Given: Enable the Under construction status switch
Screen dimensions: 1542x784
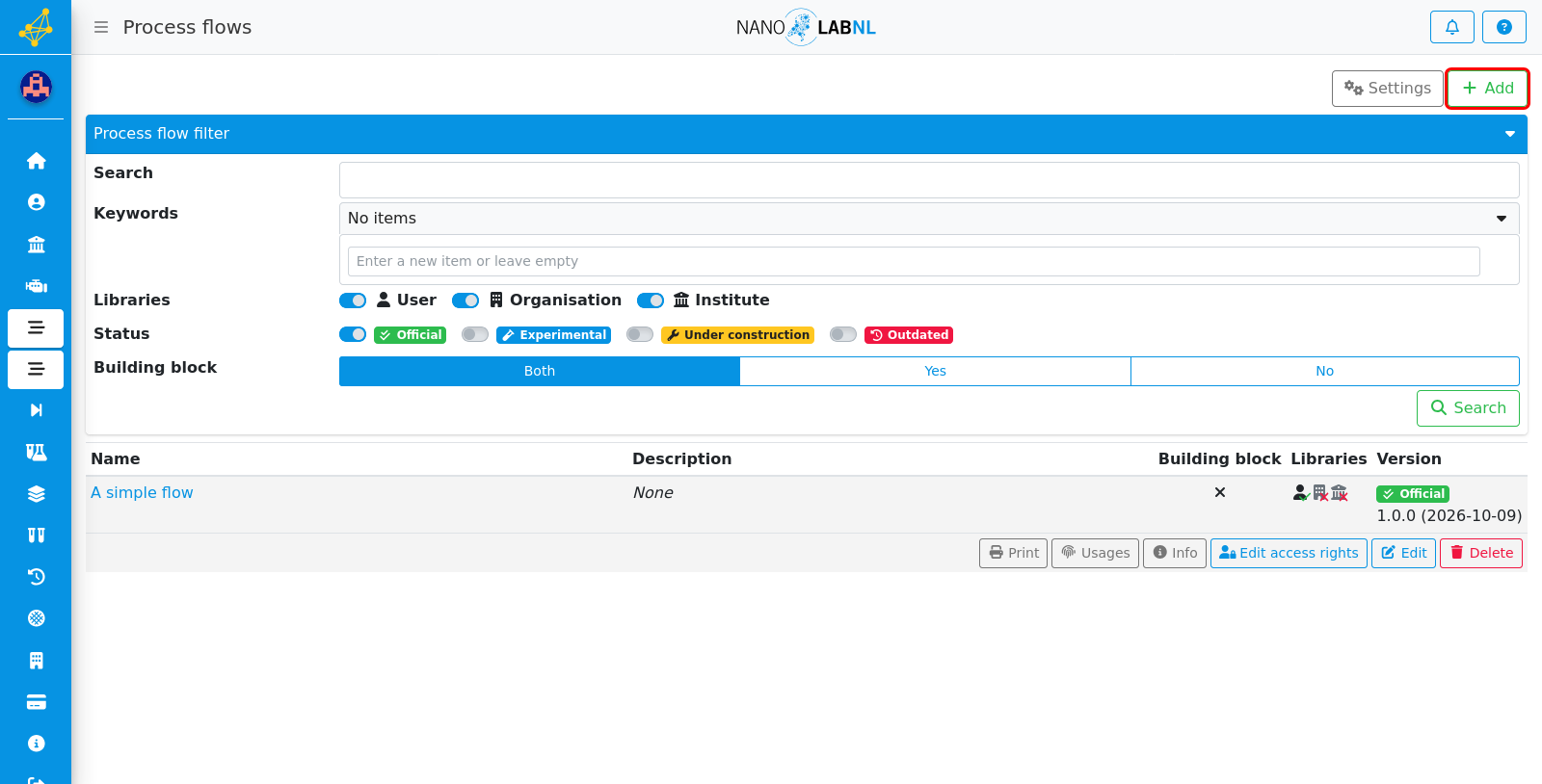Looking at the screenshot, I should pos(640,334).
